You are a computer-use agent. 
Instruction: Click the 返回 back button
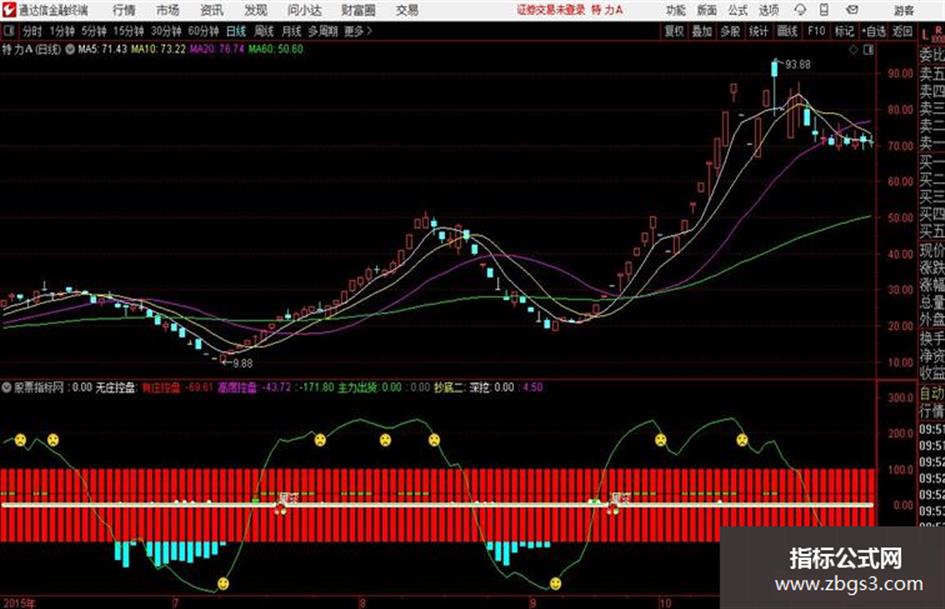pos(902,31)
